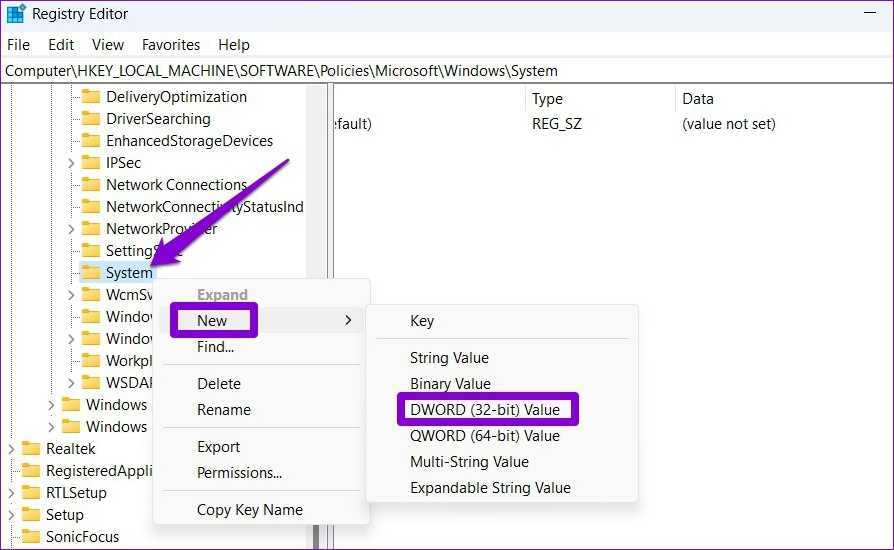
Task: Choose String Value from New submenu
Action: click(x=449, y=358)
